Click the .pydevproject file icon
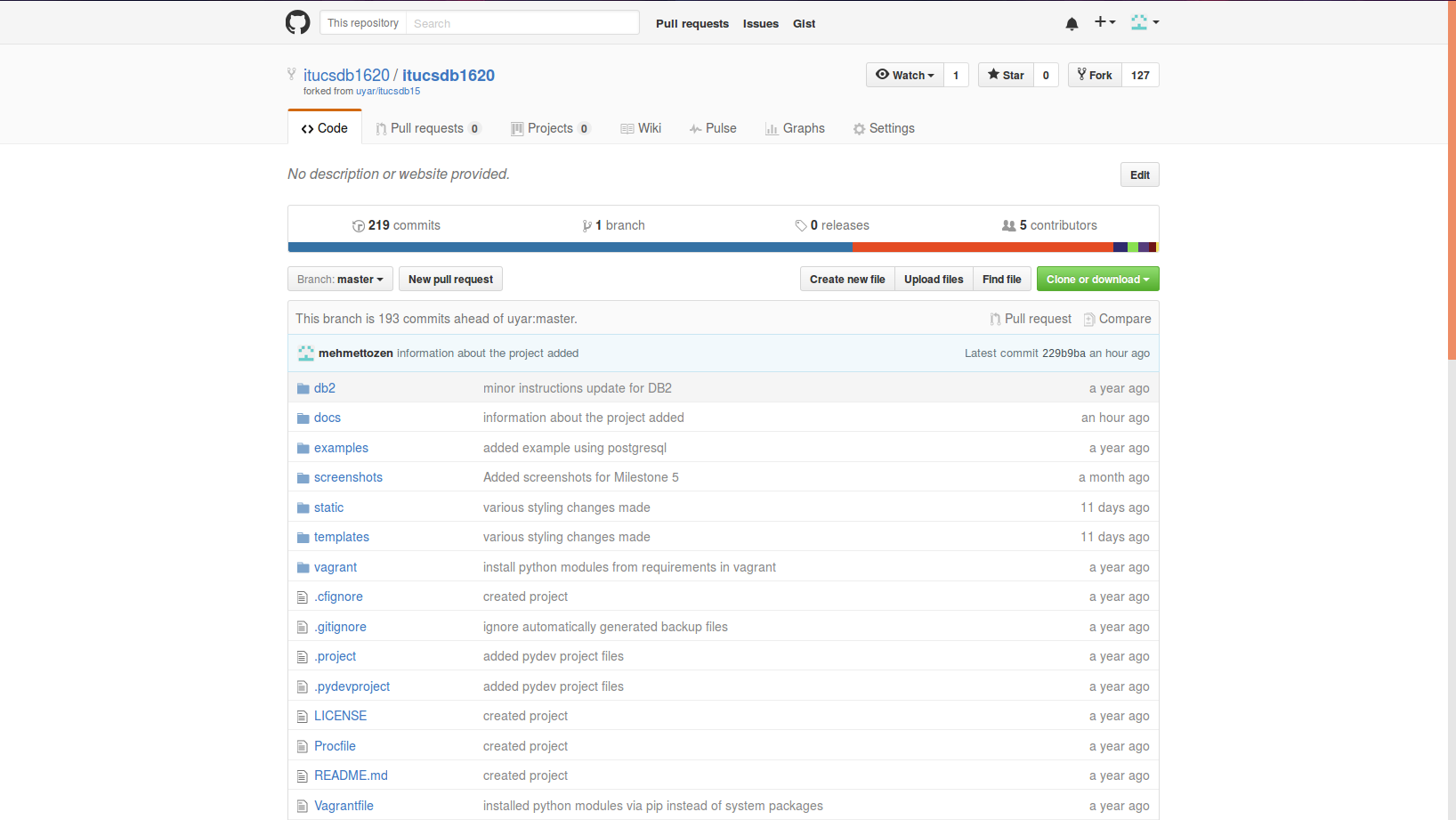Screen dimensions: 1456x820 tap(303, 687)
